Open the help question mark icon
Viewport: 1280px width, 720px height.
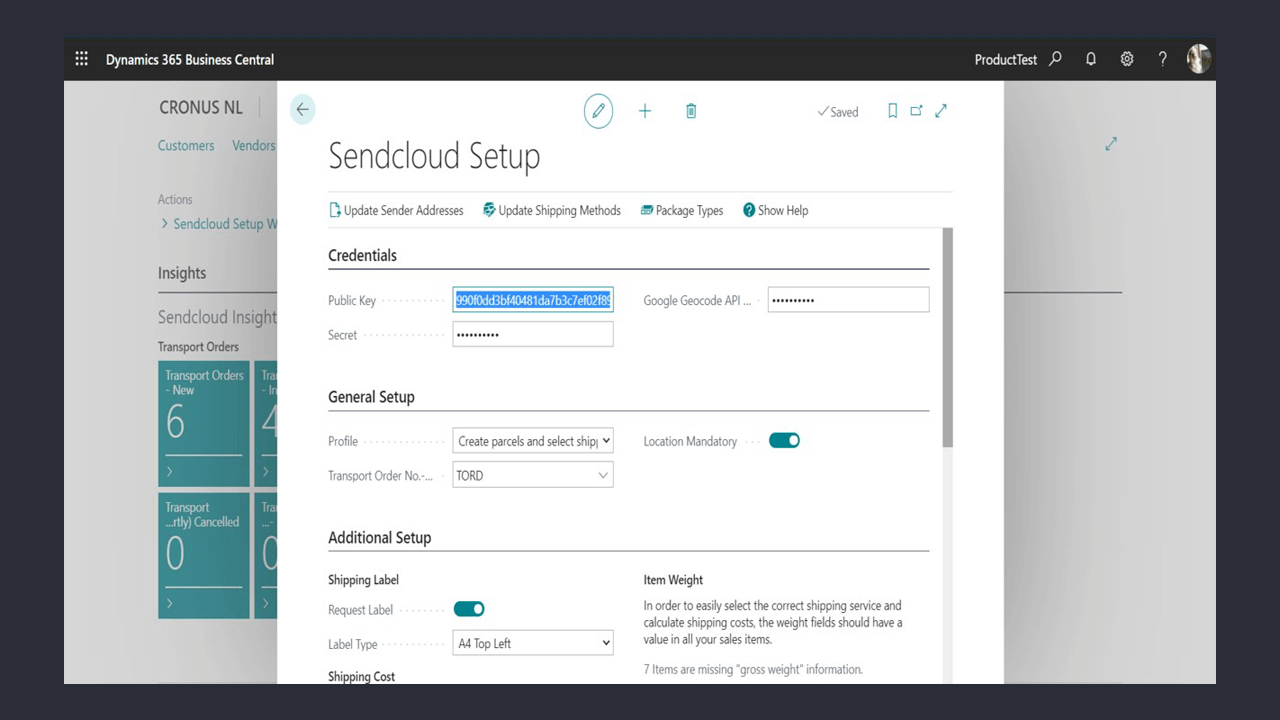click(x=1162, y=59)
